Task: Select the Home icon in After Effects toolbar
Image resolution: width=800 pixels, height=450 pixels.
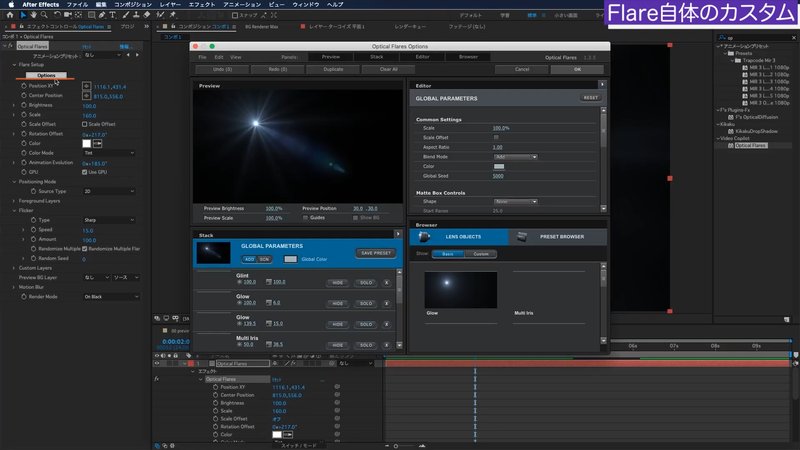Action: (10, 15)
